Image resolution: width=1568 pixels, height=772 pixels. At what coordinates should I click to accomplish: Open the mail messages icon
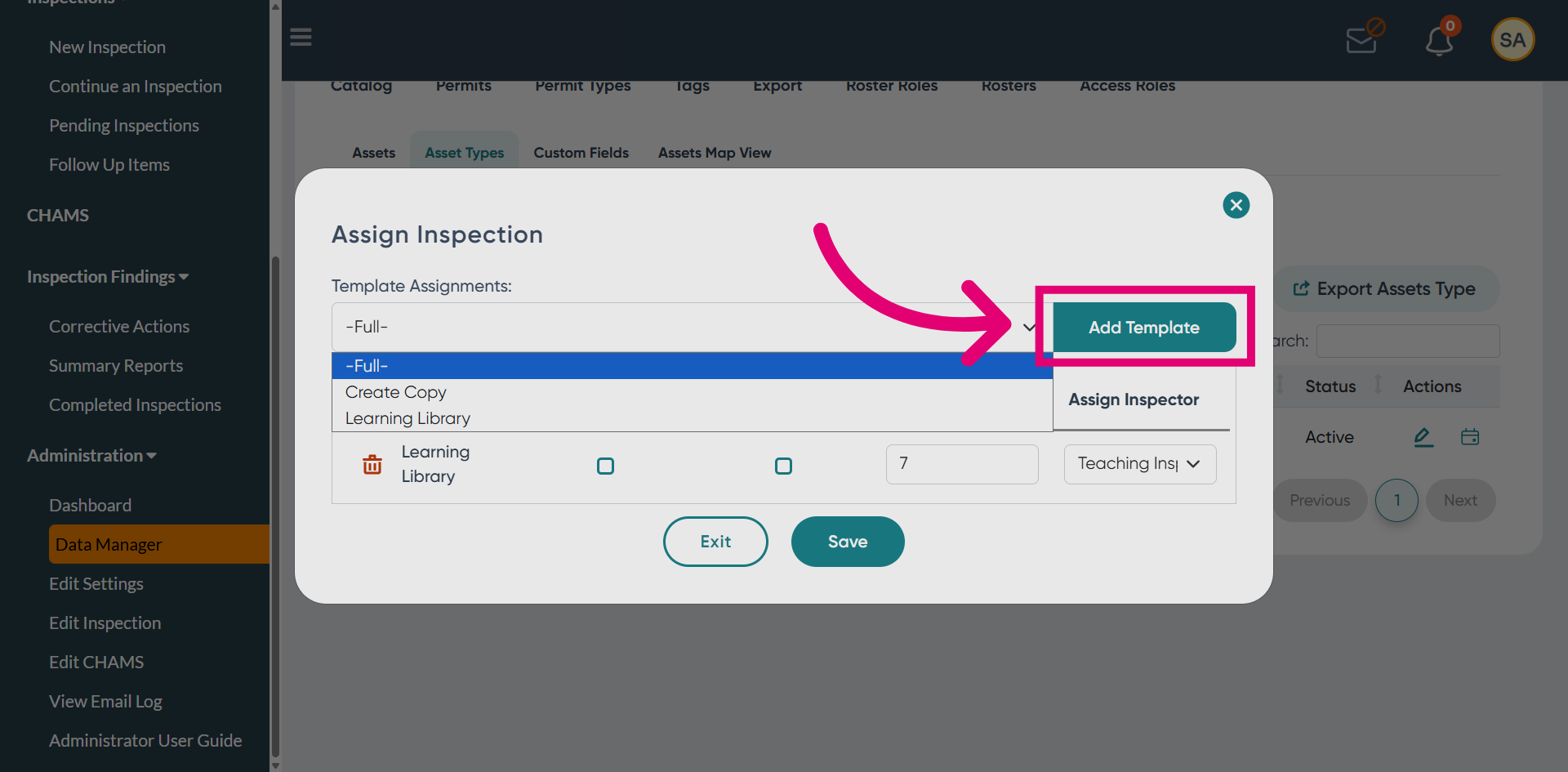[x=1365, y=36]
